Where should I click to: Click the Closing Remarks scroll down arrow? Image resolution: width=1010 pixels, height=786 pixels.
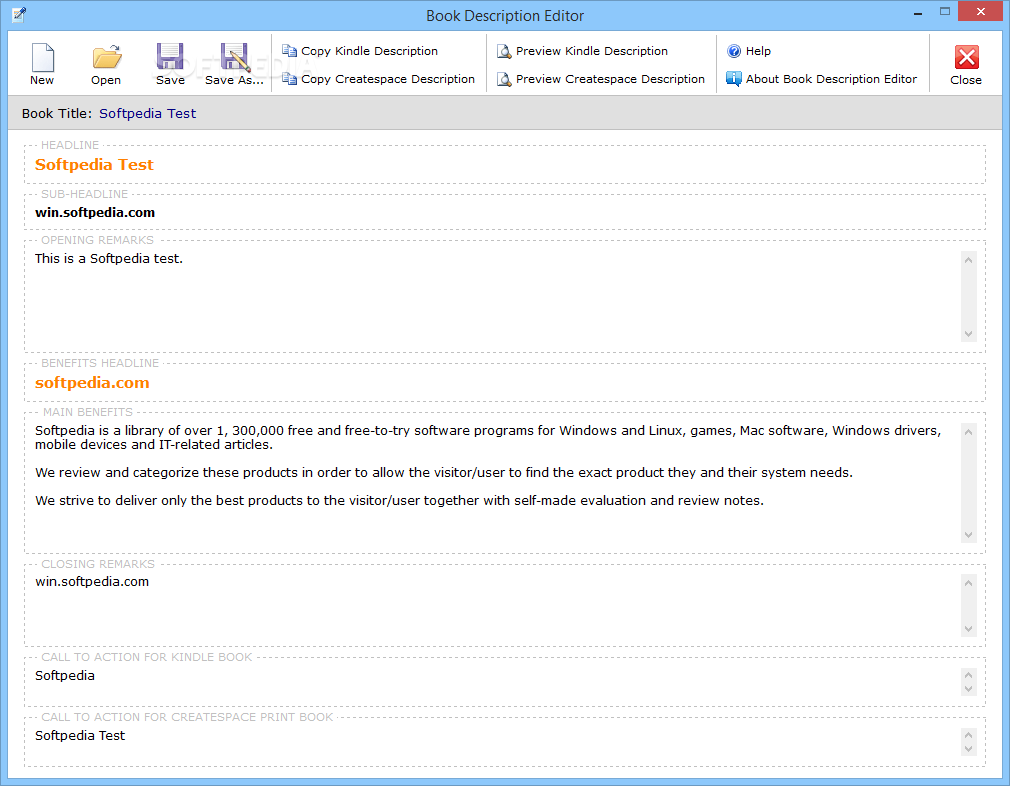point(968,629)
